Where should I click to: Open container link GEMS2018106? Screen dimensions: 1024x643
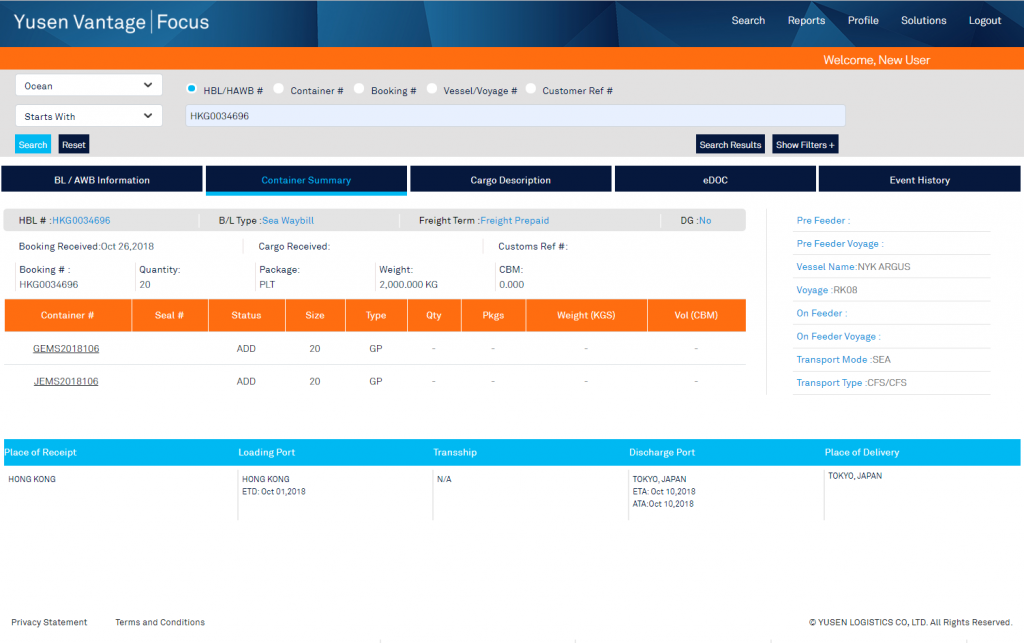click(x=66, y=349)
